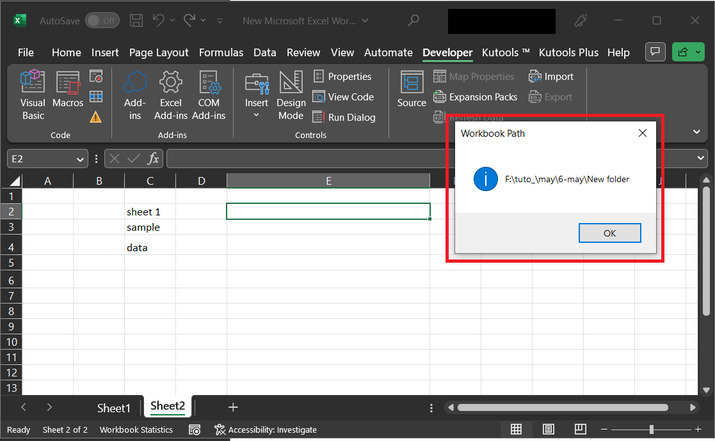Open the XML Source pane
This screenshot has width=715, height=441.
coord(411,90)
